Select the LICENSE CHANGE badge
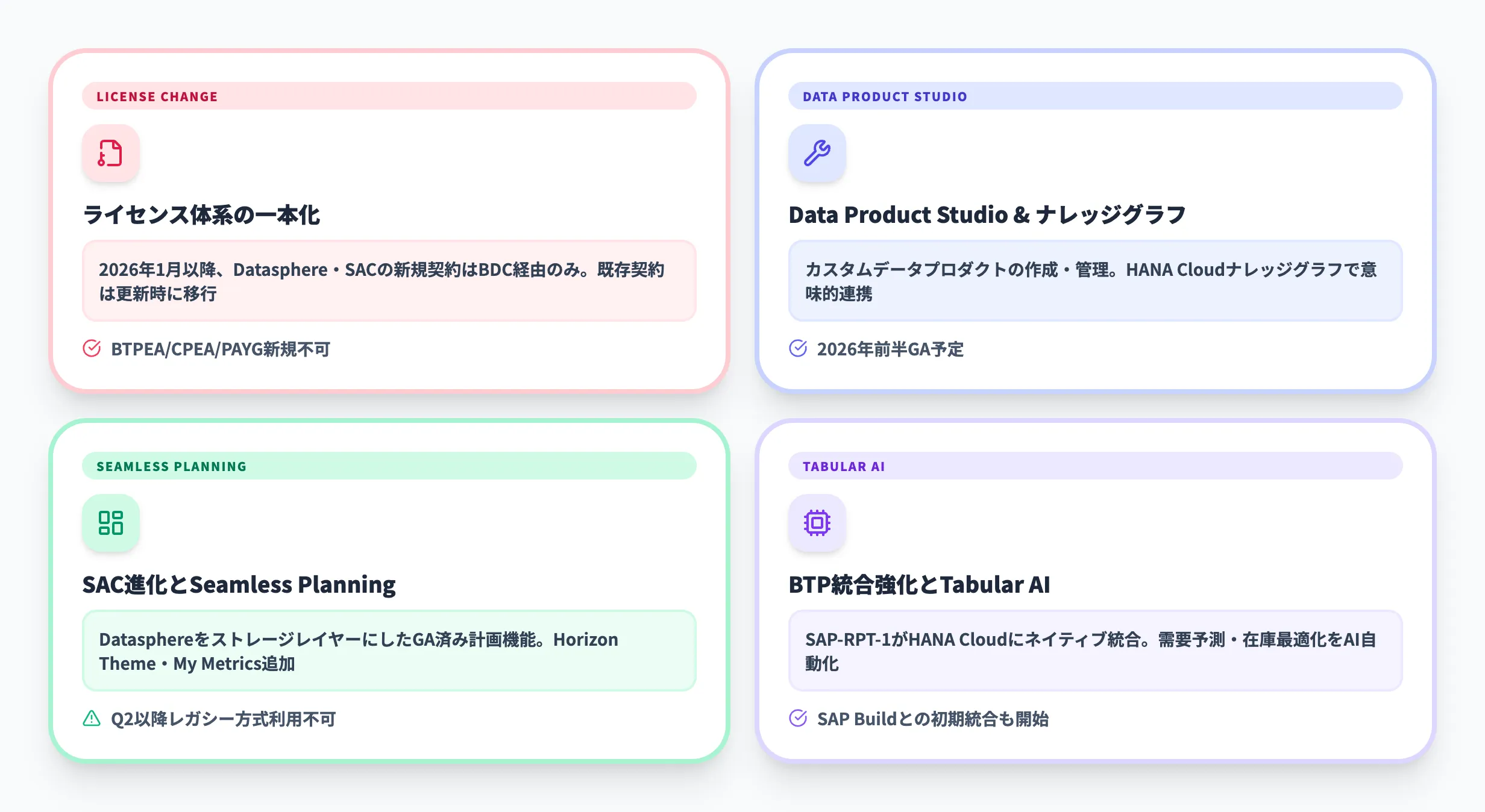The image size is (1485, 812). pos(157,96)
